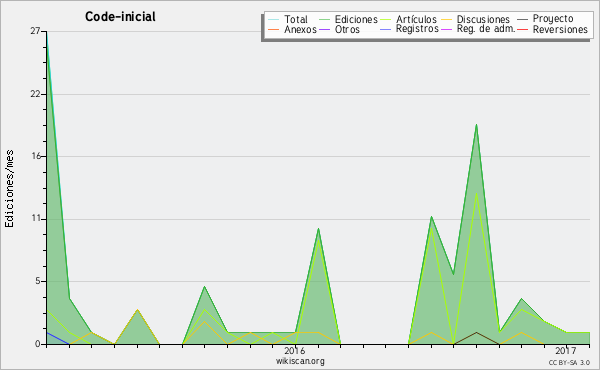
Task: Click the Code-inicial chart title
Action: 120,16
